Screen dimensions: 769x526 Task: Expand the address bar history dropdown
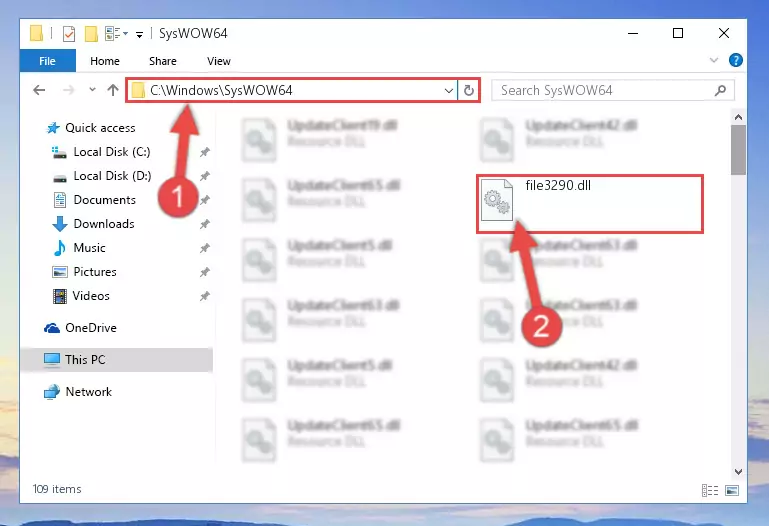pos(448,90)
